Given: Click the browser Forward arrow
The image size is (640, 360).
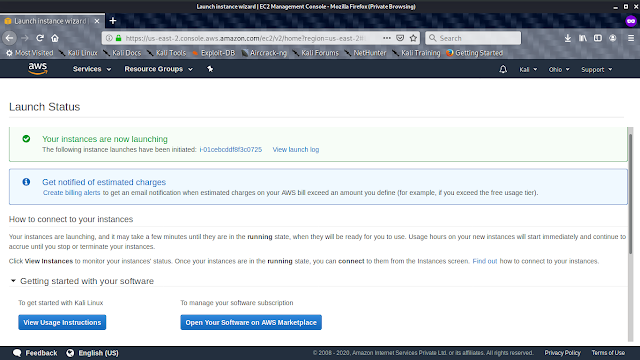Looking at the screenshot, I should coord(25,38).
